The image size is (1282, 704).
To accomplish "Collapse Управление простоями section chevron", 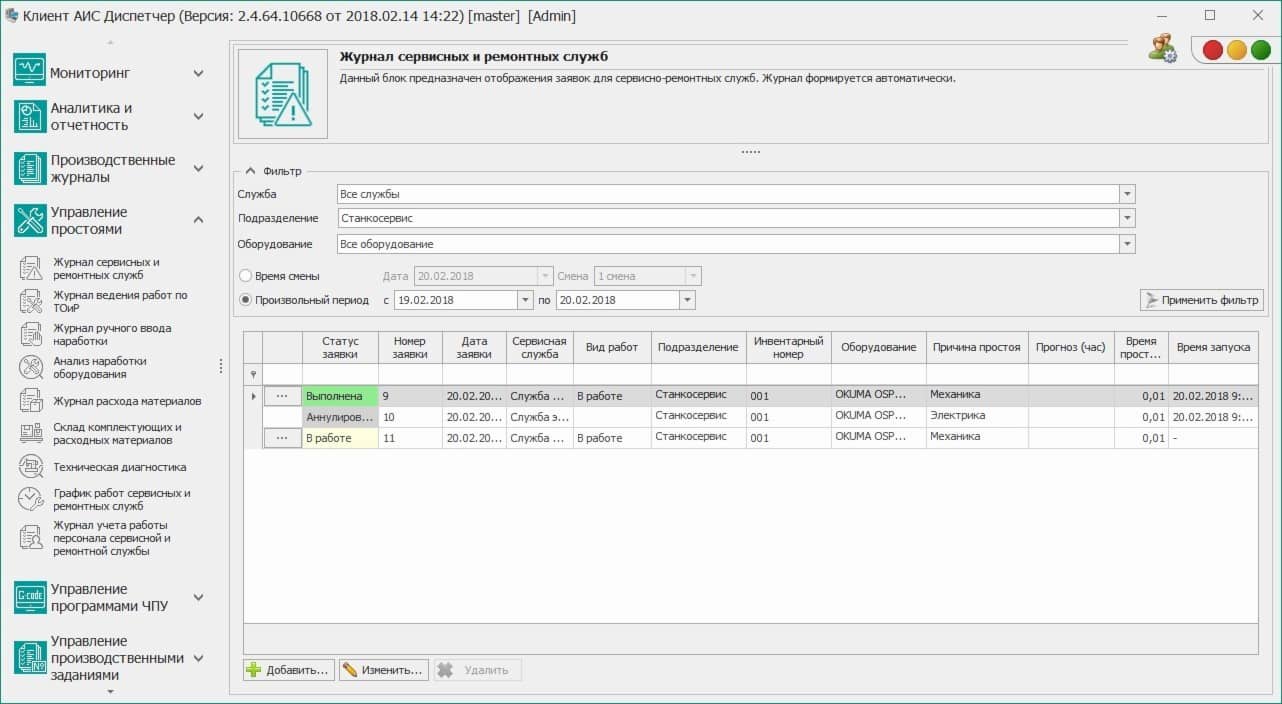I will (198, 220).
